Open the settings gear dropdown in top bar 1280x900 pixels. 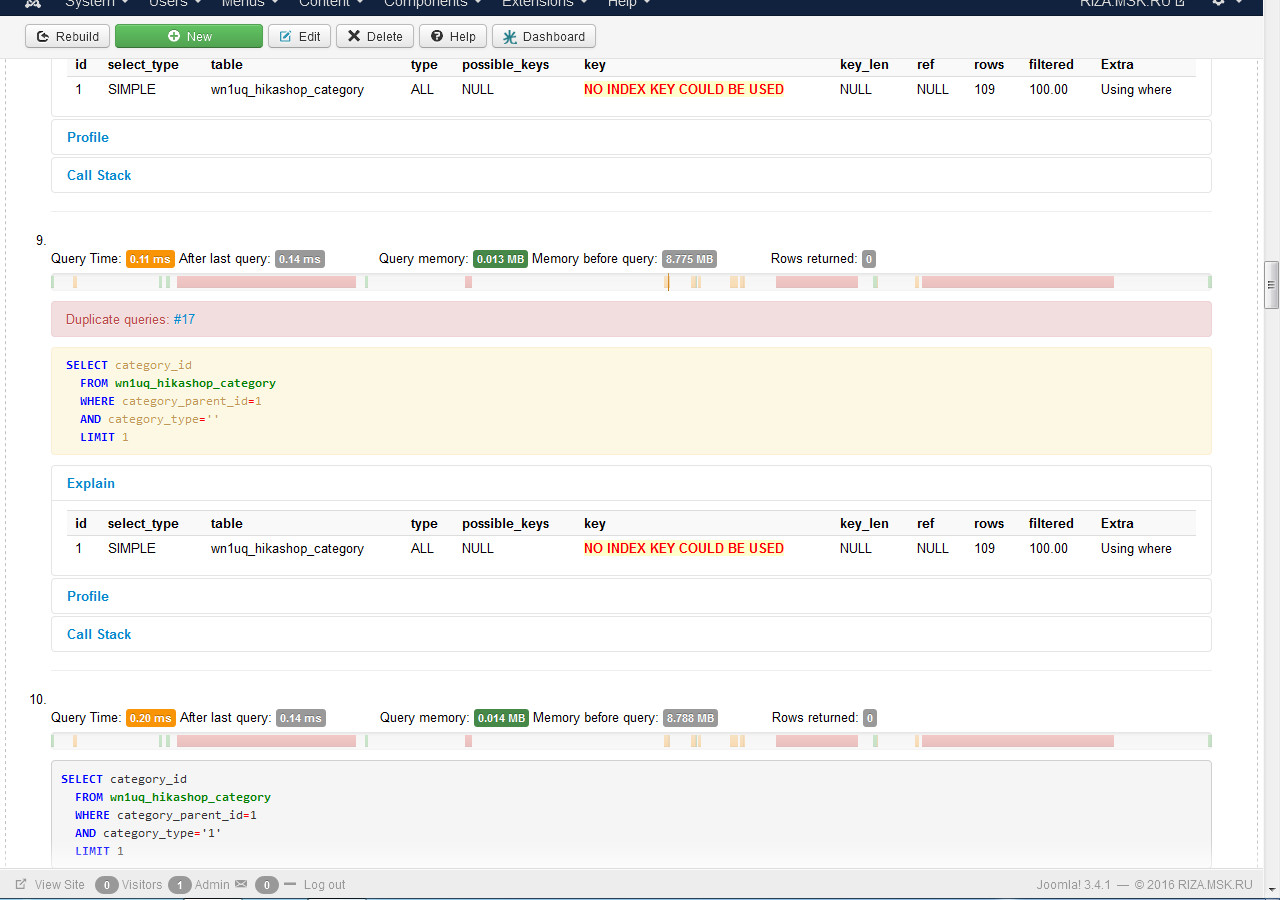click(x=1227, y=4)
